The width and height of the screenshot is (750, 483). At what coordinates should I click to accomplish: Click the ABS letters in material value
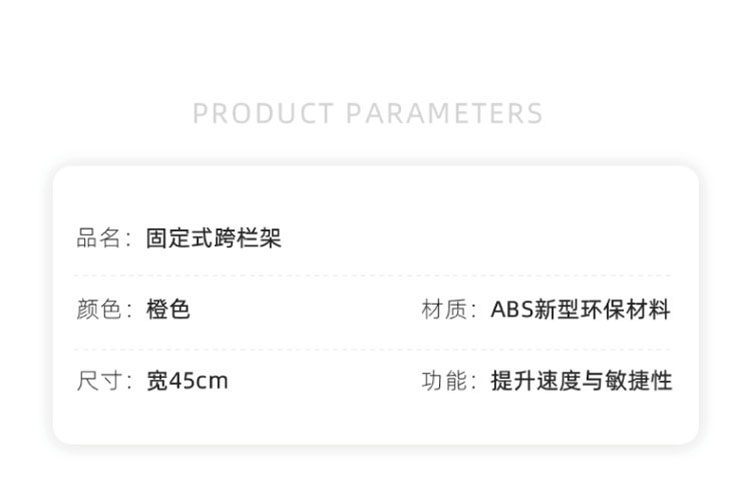(x=512, y=309)
